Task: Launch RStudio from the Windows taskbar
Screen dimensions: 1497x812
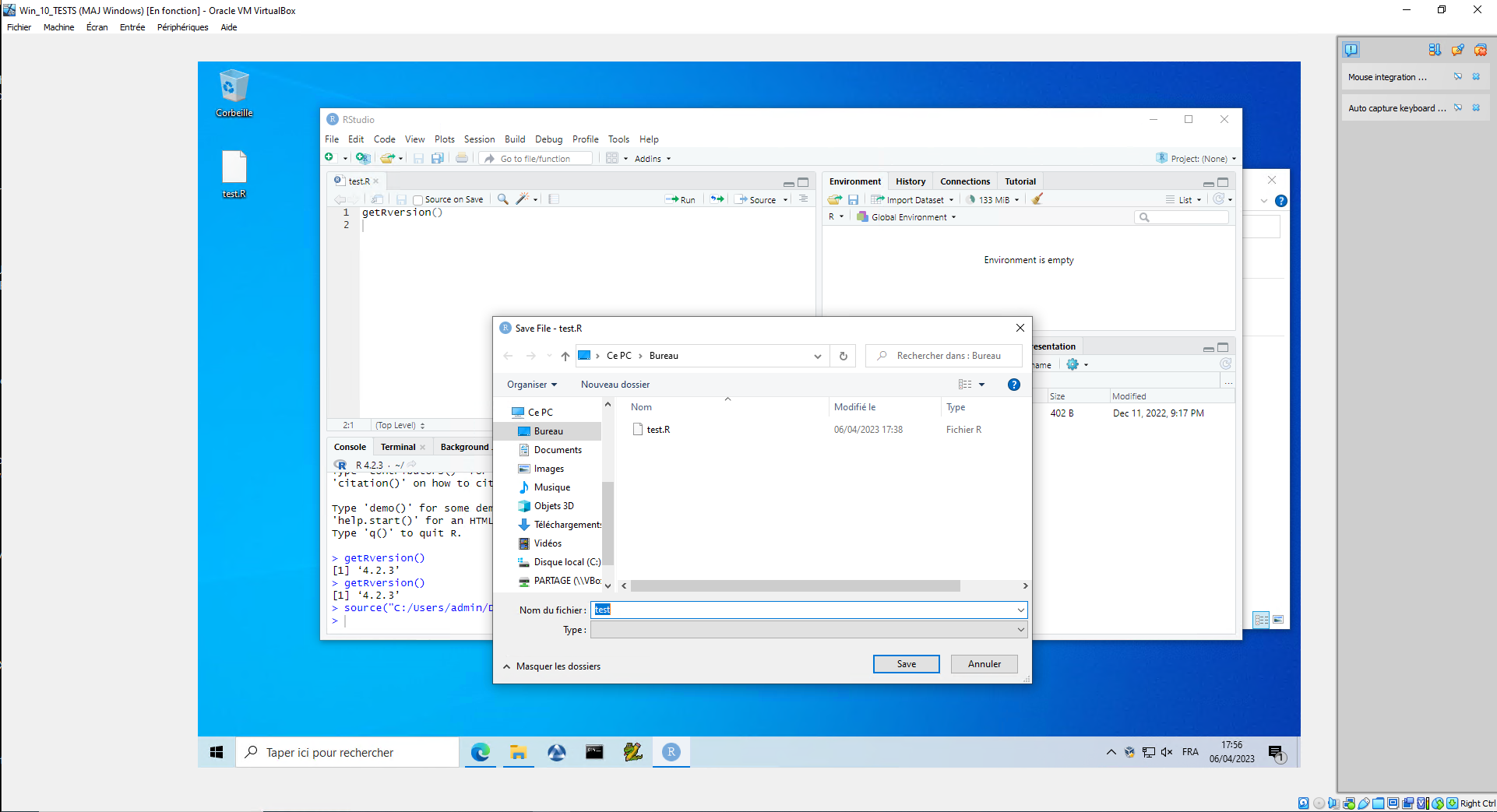Action: tap(670, 752)
